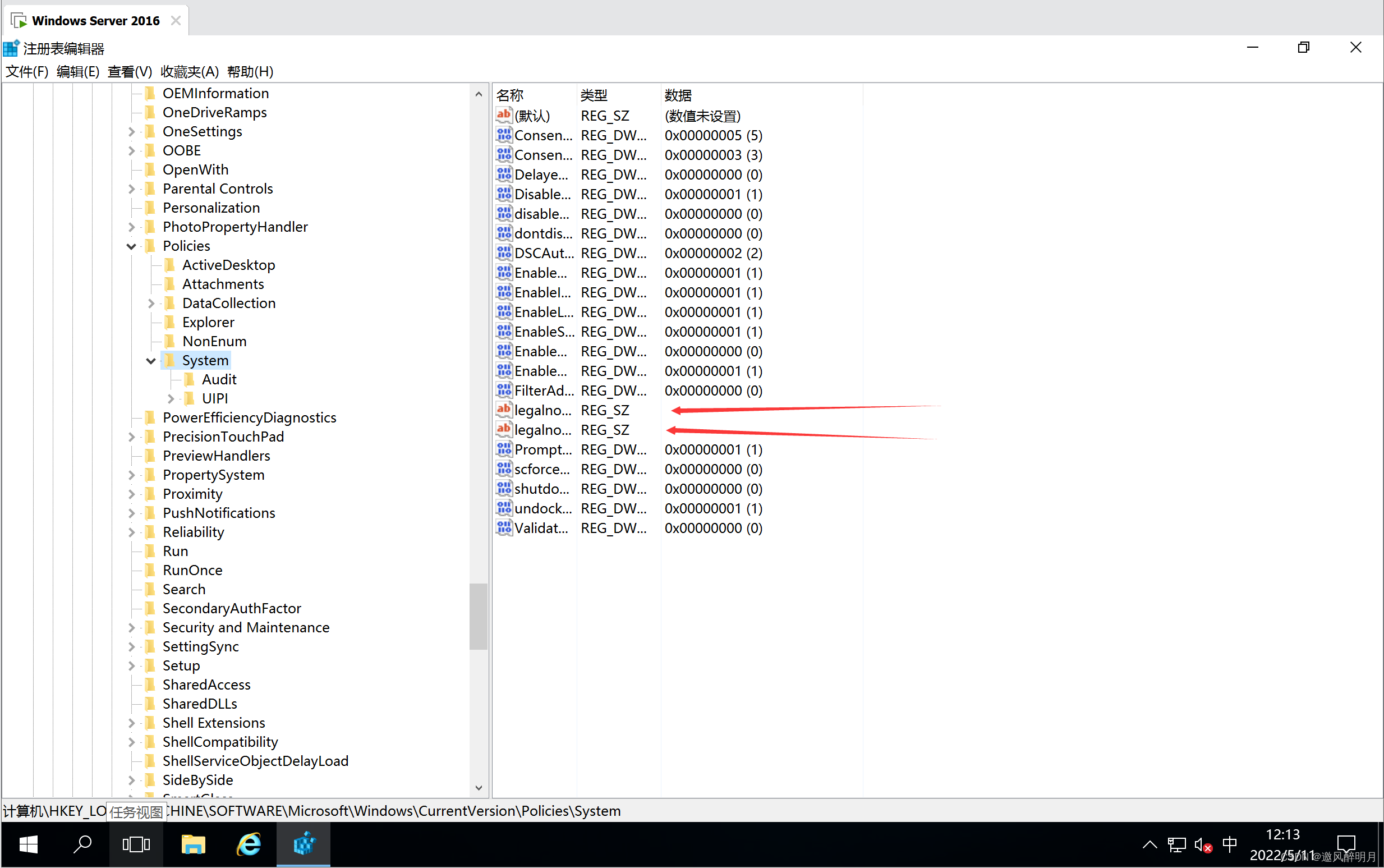Select the dontdis... DWORD value icon
Viewport: 1384px width, 868px height.
pyautogui.click(x=503, y=233)
